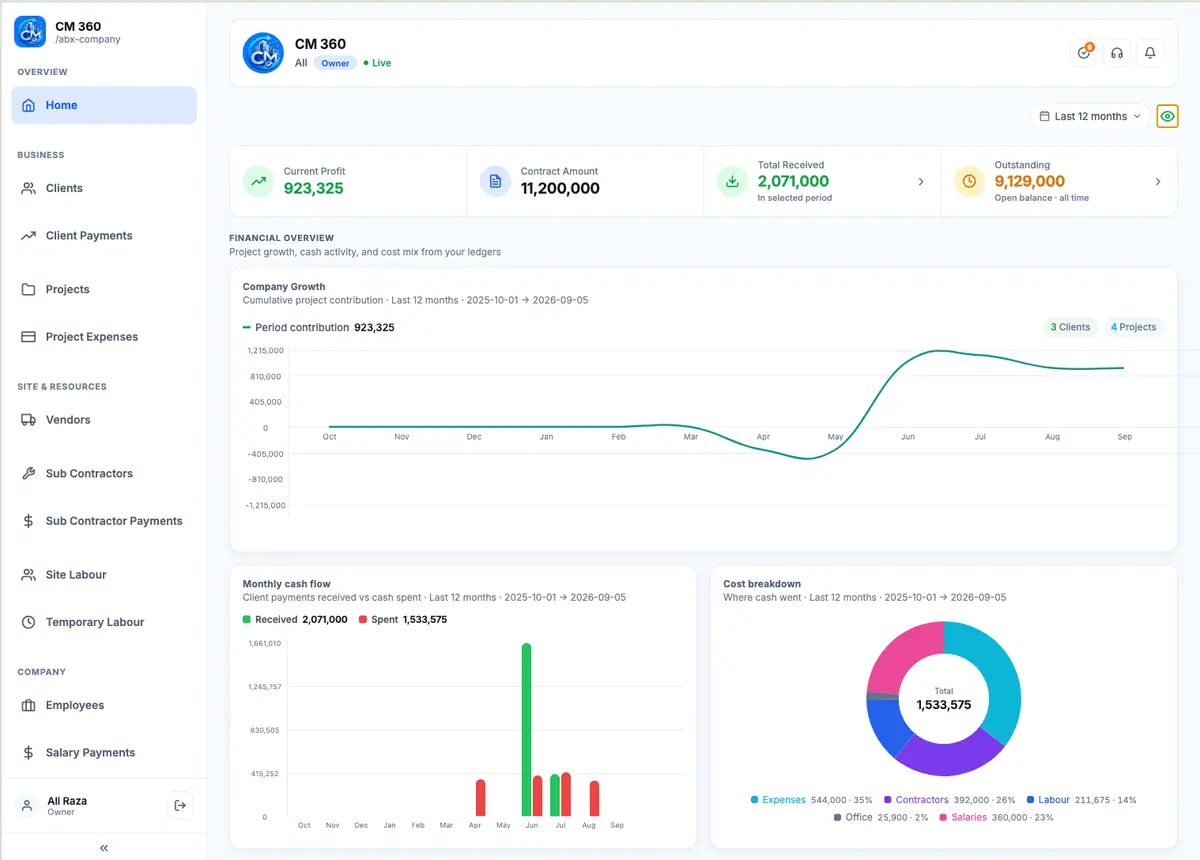
Task: Click the Employees briefcase icon
Action: click(28, 705)
